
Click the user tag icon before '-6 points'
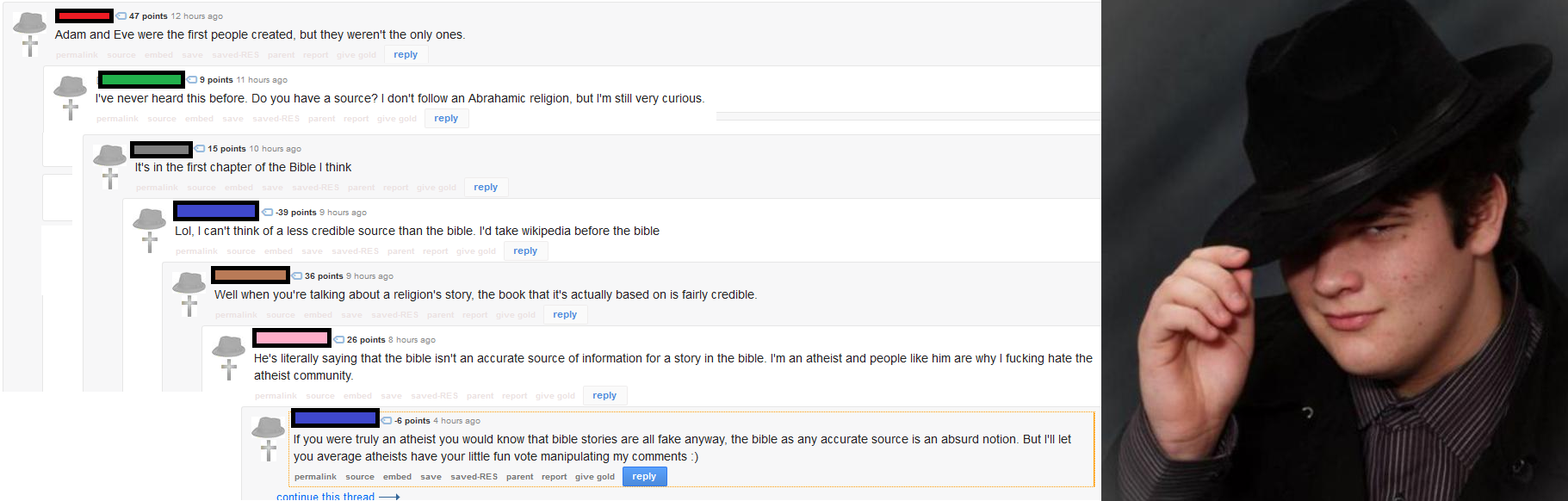387,421
